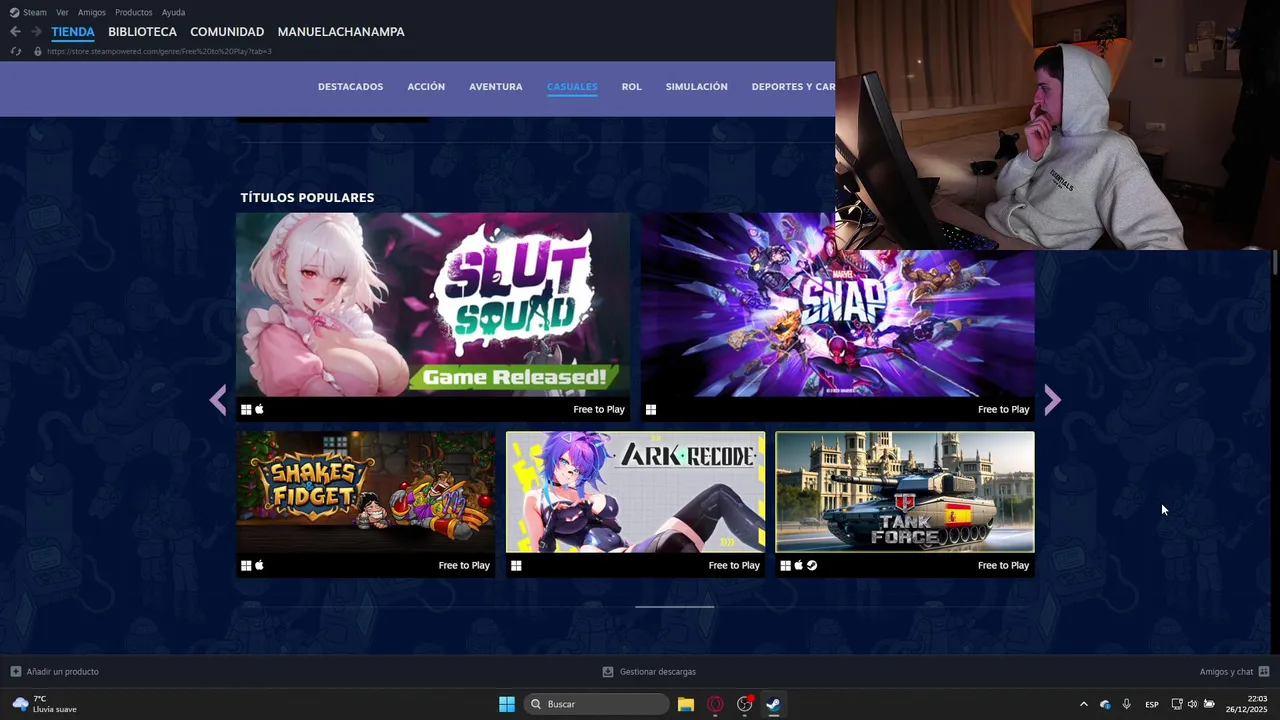Click the store page URL address
The image size is (1280, 720).
[x=159, y=51]
